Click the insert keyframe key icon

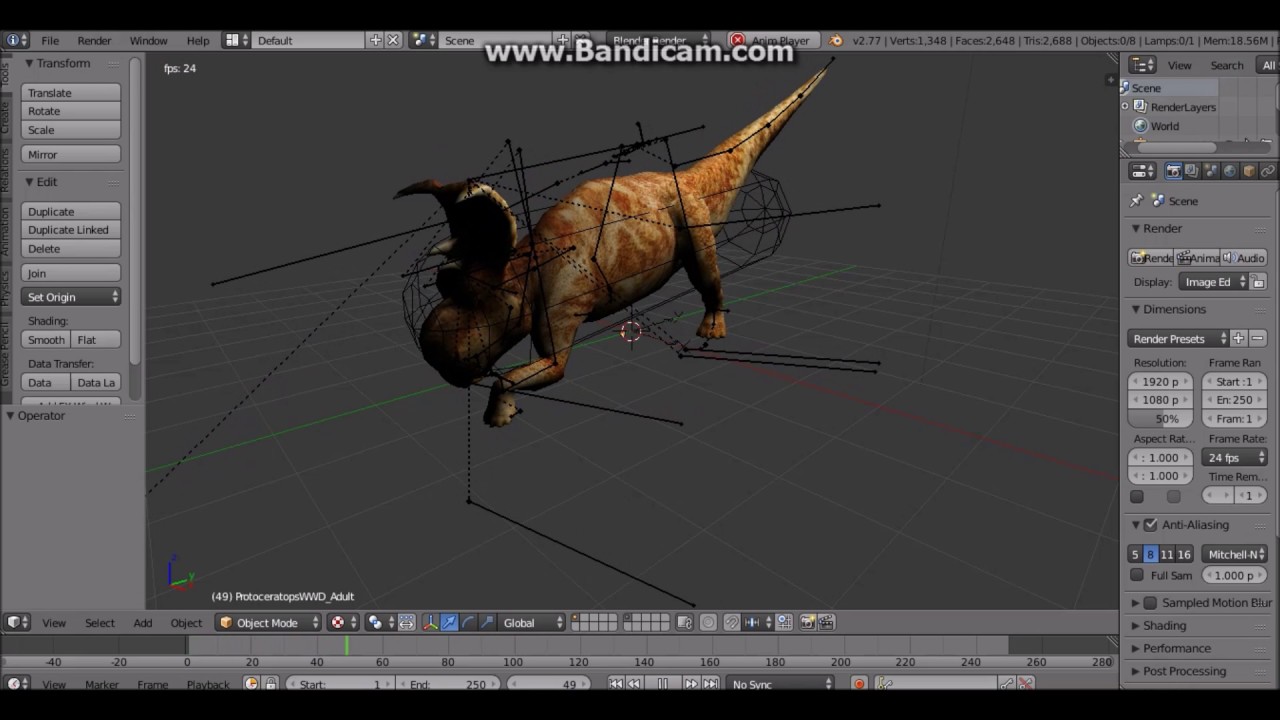[x=1007, y=684]
